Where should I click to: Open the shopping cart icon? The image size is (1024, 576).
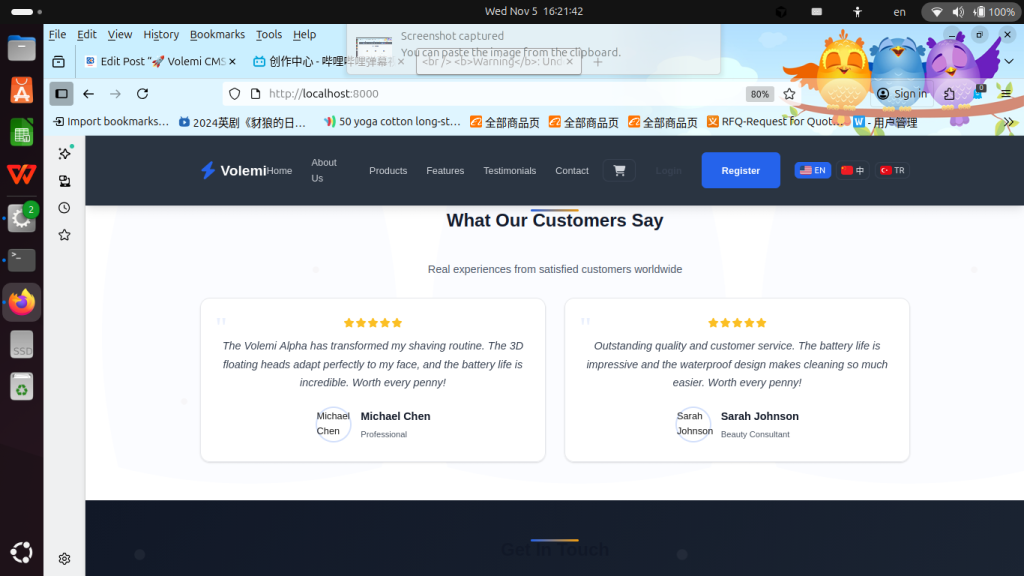pyautogui.click(x=619, y=170)
